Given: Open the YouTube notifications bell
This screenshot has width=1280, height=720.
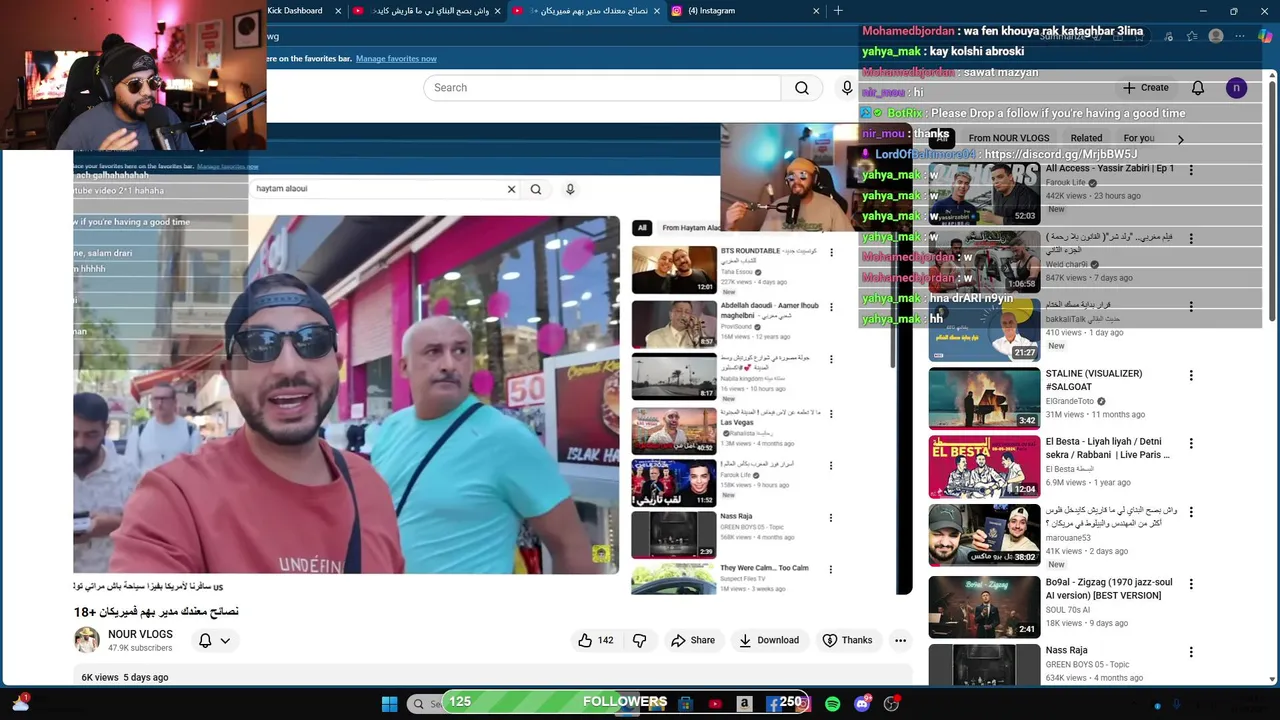Looking at the screenshot, I should pyautogui.click(x=1198, y=88).
